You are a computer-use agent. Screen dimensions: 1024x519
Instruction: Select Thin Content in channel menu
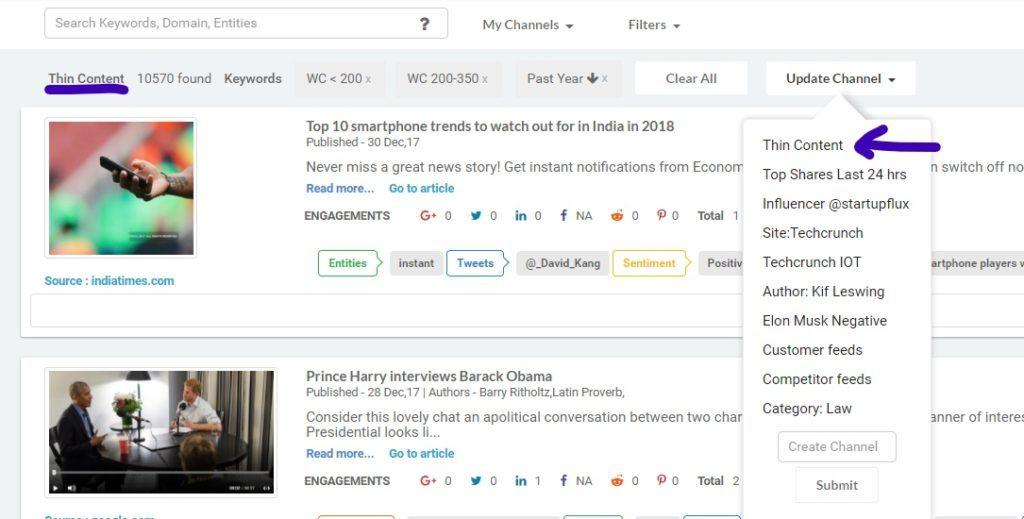tap(803, 145)
